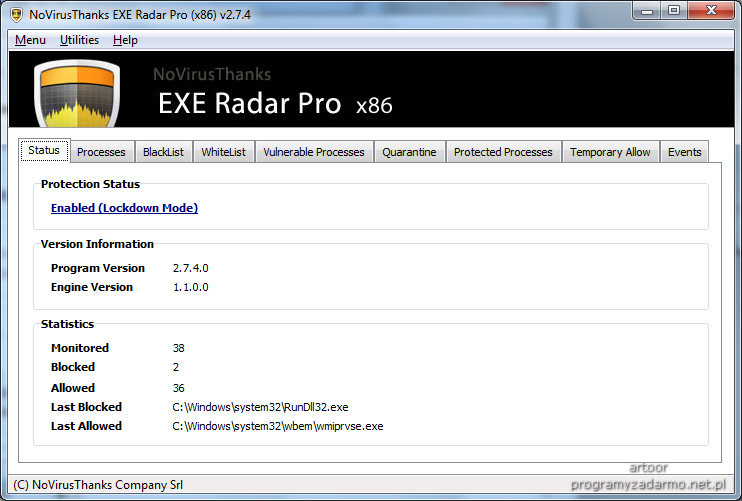
Task: Select the program version value 2.7.4.0
Action: coord(191,268)
